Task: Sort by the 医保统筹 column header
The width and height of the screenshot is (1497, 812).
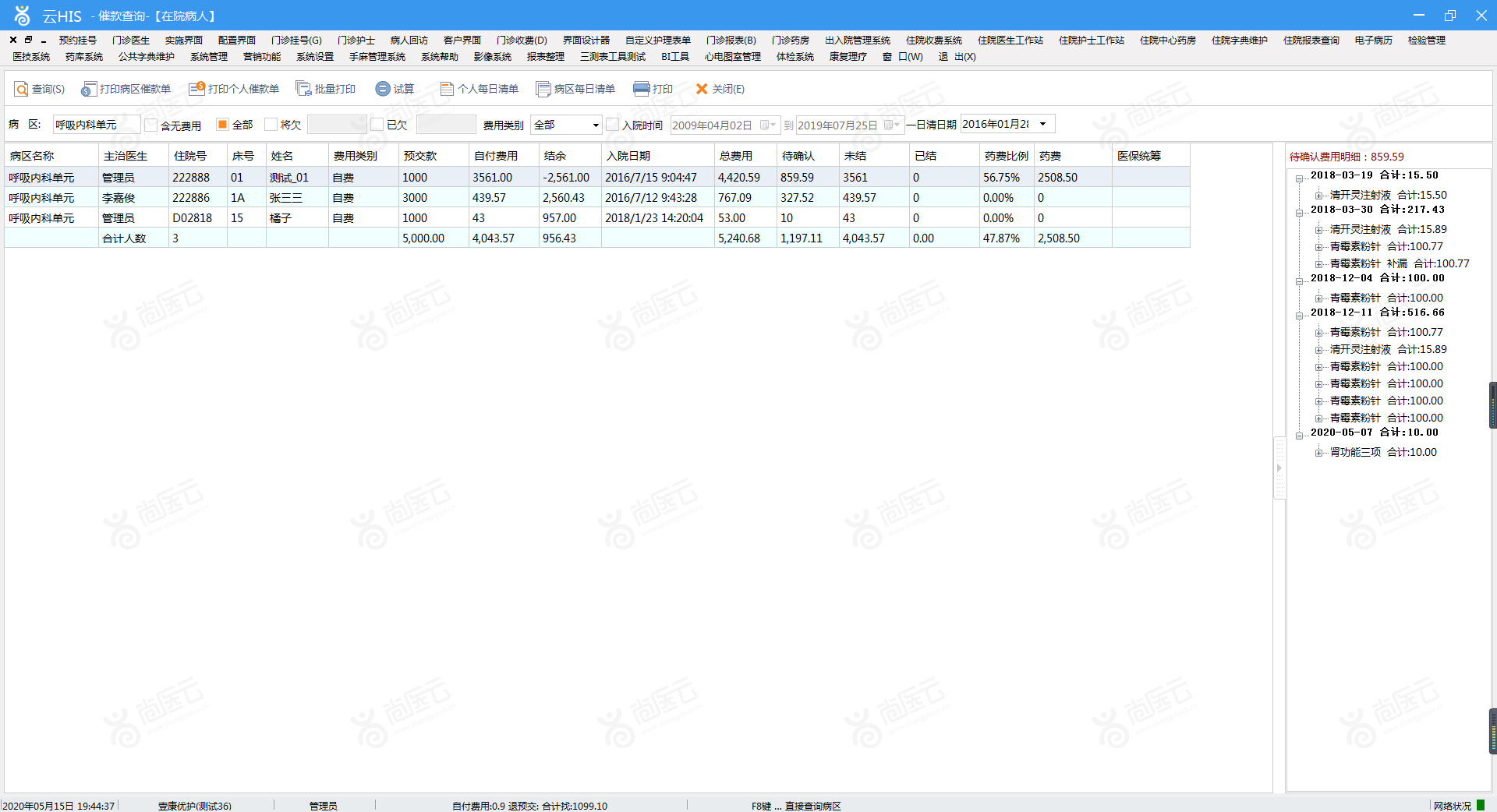Action: pyautogui.click(x=1151, y=156)
